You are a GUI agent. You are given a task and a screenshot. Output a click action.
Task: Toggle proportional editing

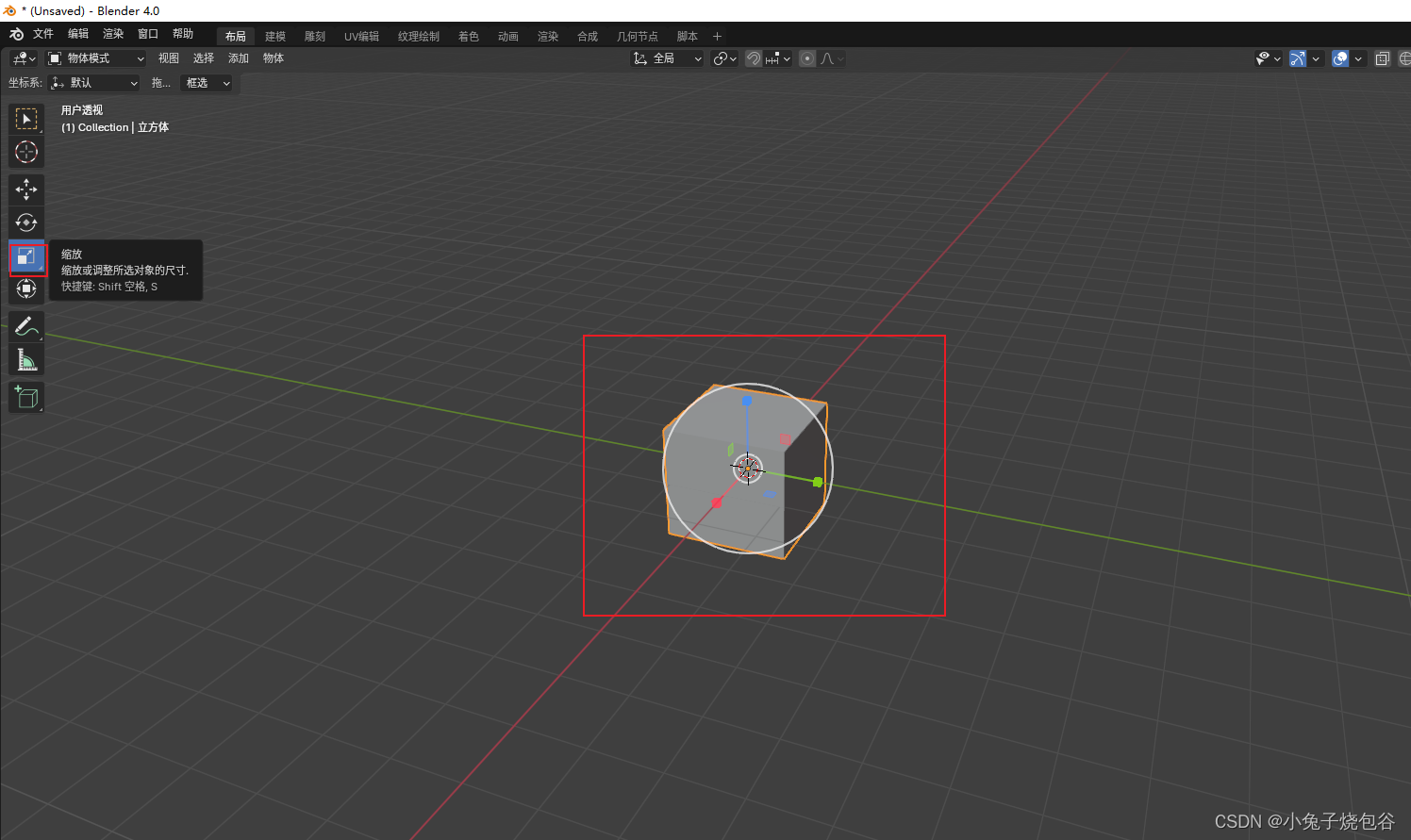[x=807, y=58]
